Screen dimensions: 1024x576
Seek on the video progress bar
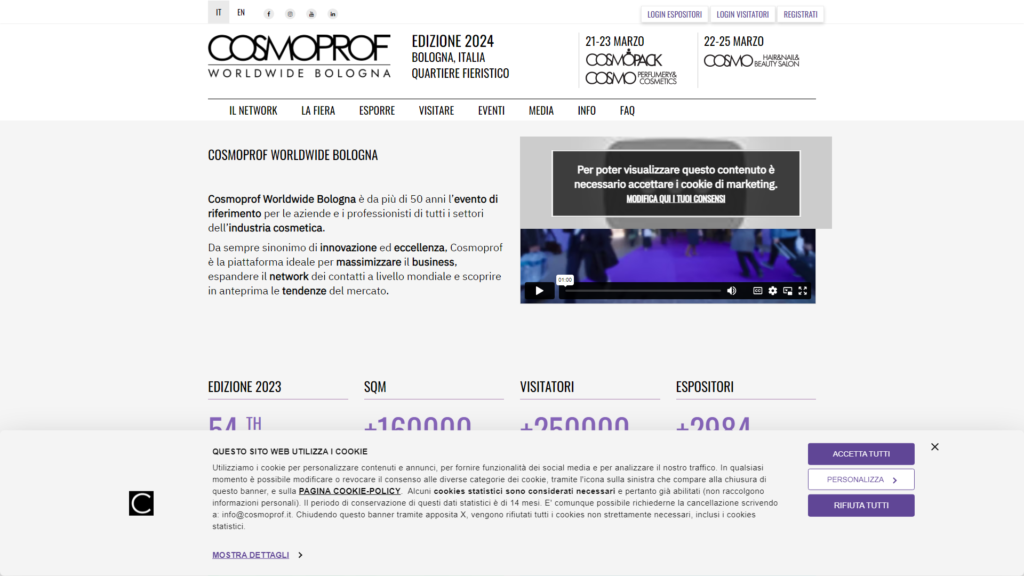click(x=643, y=291)
